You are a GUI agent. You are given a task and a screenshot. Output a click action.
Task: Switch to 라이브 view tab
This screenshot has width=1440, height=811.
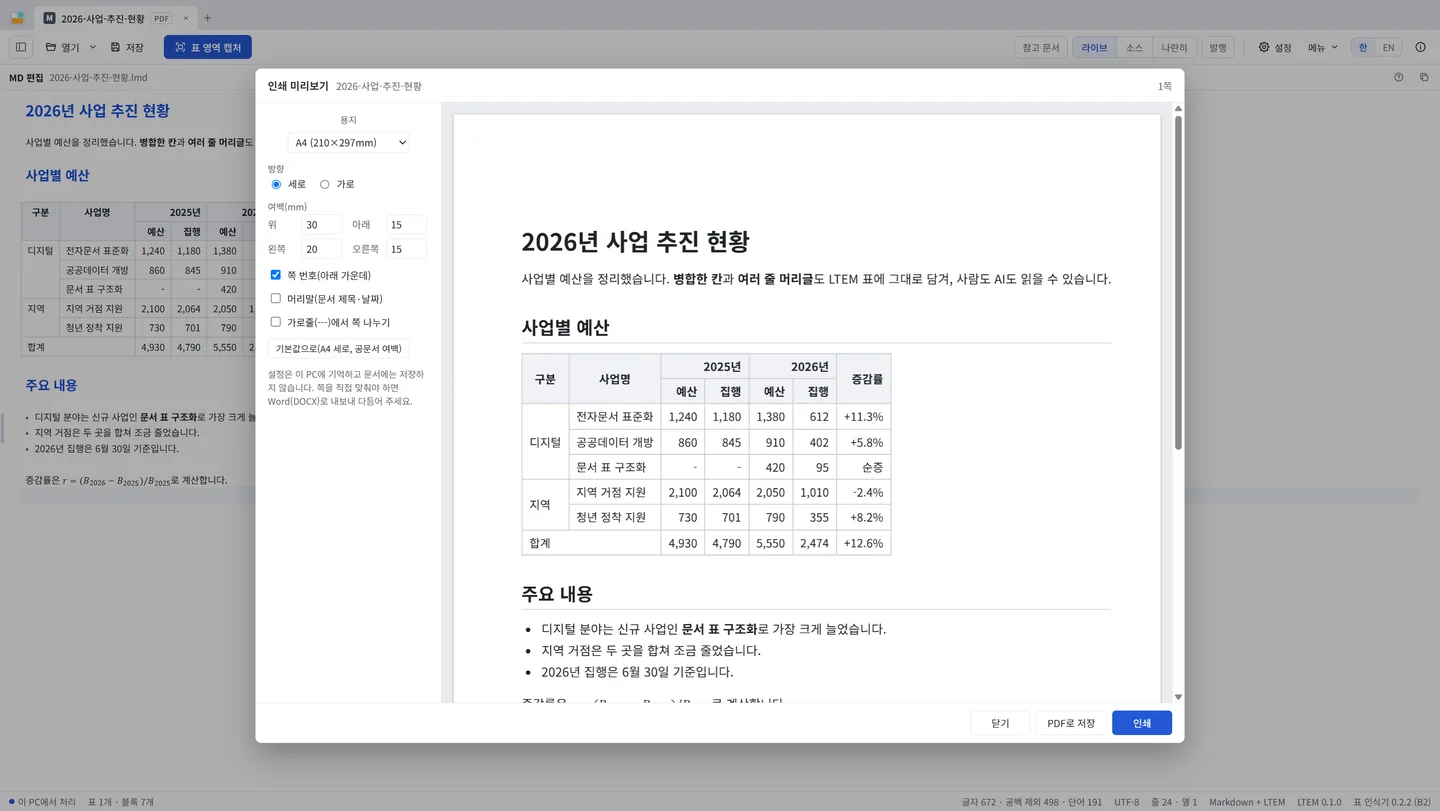[x=1094, y=47]
